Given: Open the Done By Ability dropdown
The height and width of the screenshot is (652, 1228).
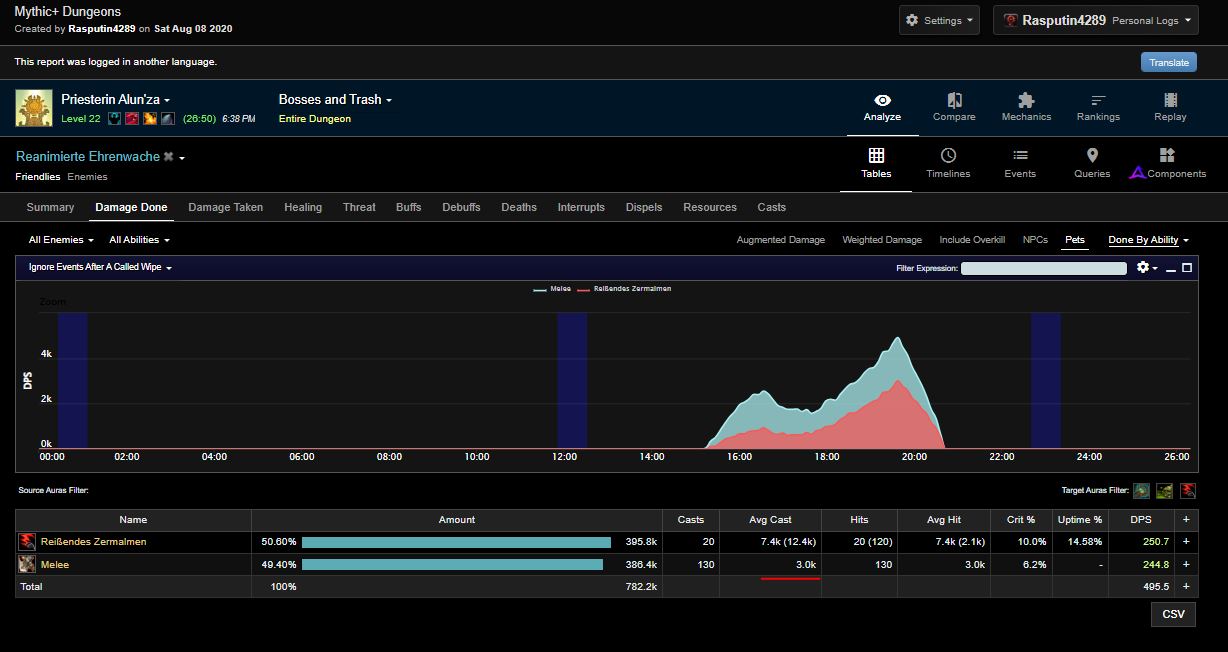Looking at the screenshot, I should point(1148,240).
